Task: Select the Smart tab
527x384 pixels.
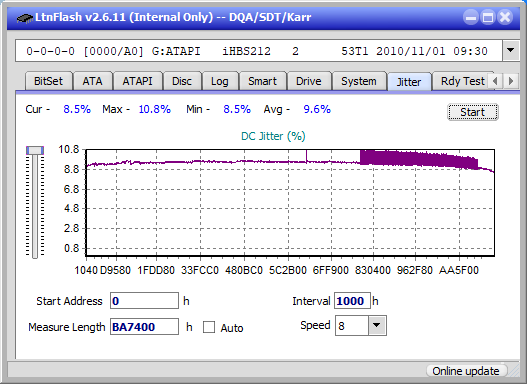Action: click(262, 81)
